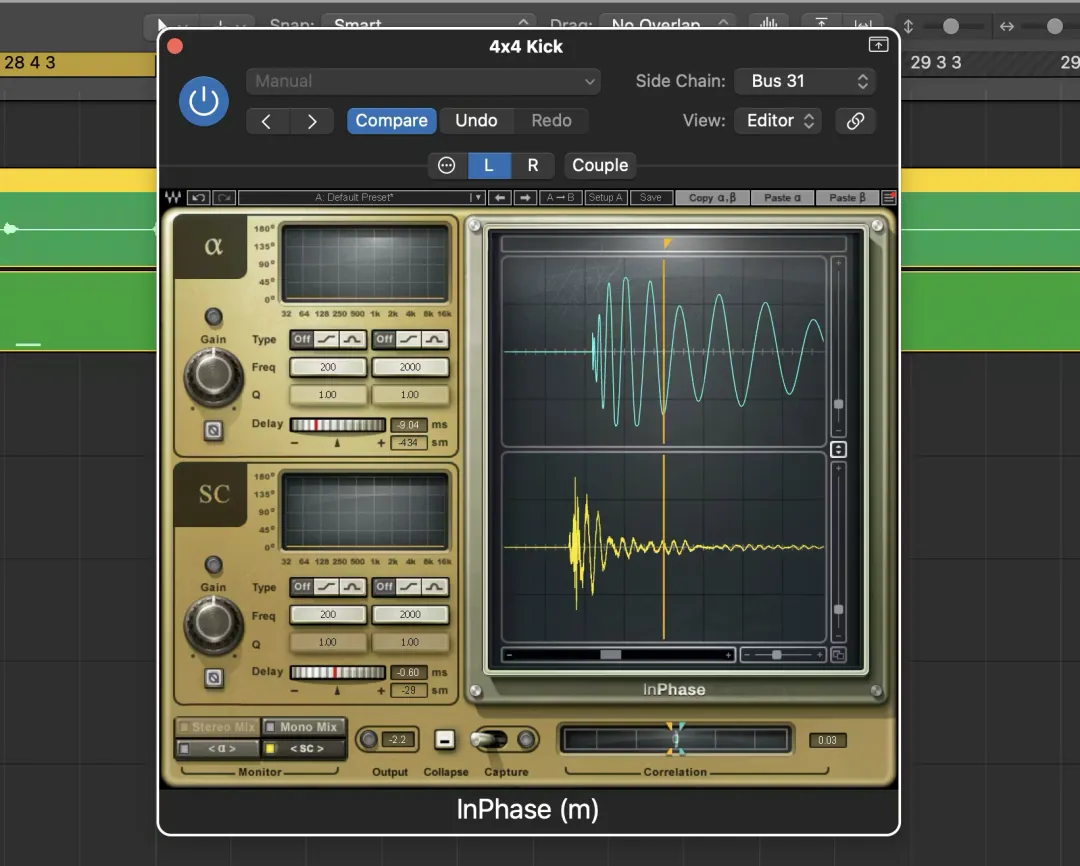The width and height of the screenshot is (1080, 866).
Task: Click Redo in the plugin header
Action: tap(551, 121)
